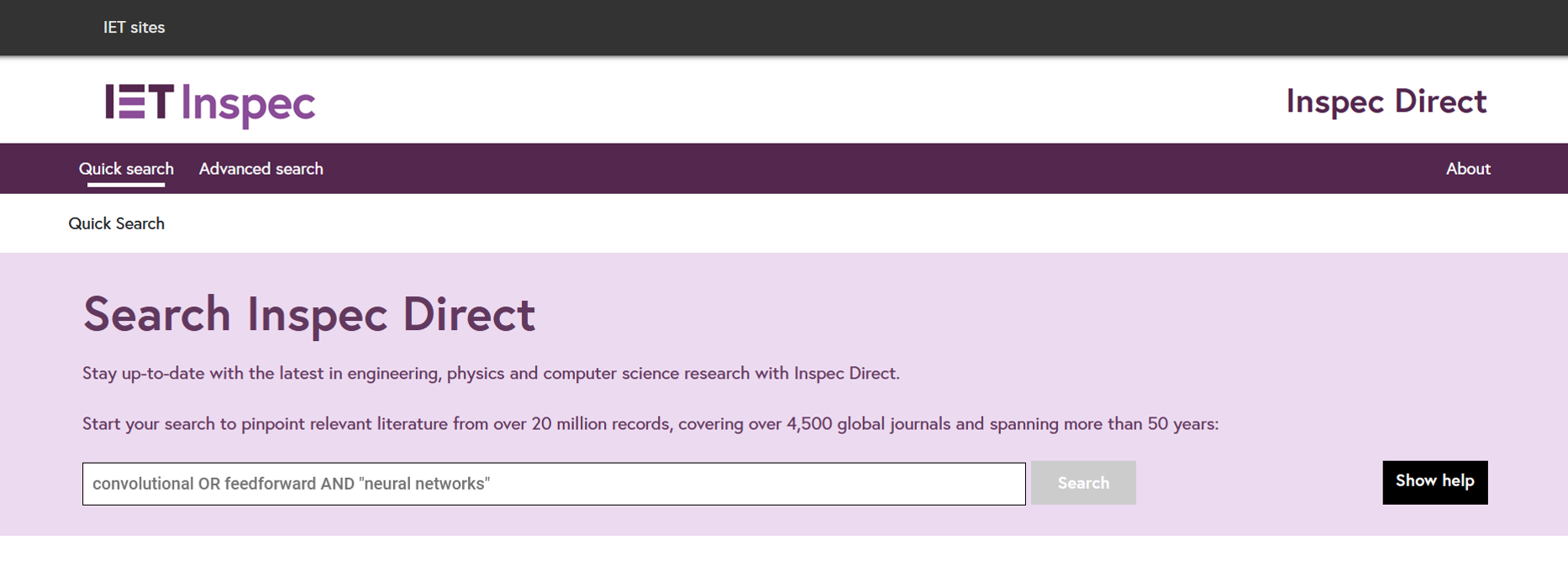Click the Quick Search breadcrumb
Viewport: 1568px width, 561px height.
[x=117, y=223]
